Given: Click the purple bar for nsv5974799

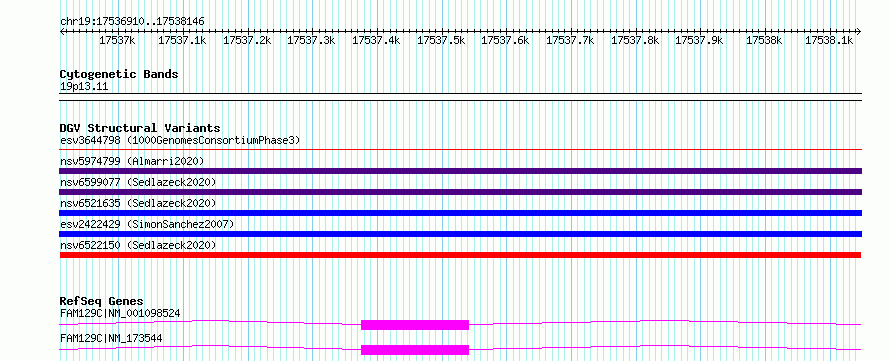Looking at the screenshot, I should click(x=460, y=171).
